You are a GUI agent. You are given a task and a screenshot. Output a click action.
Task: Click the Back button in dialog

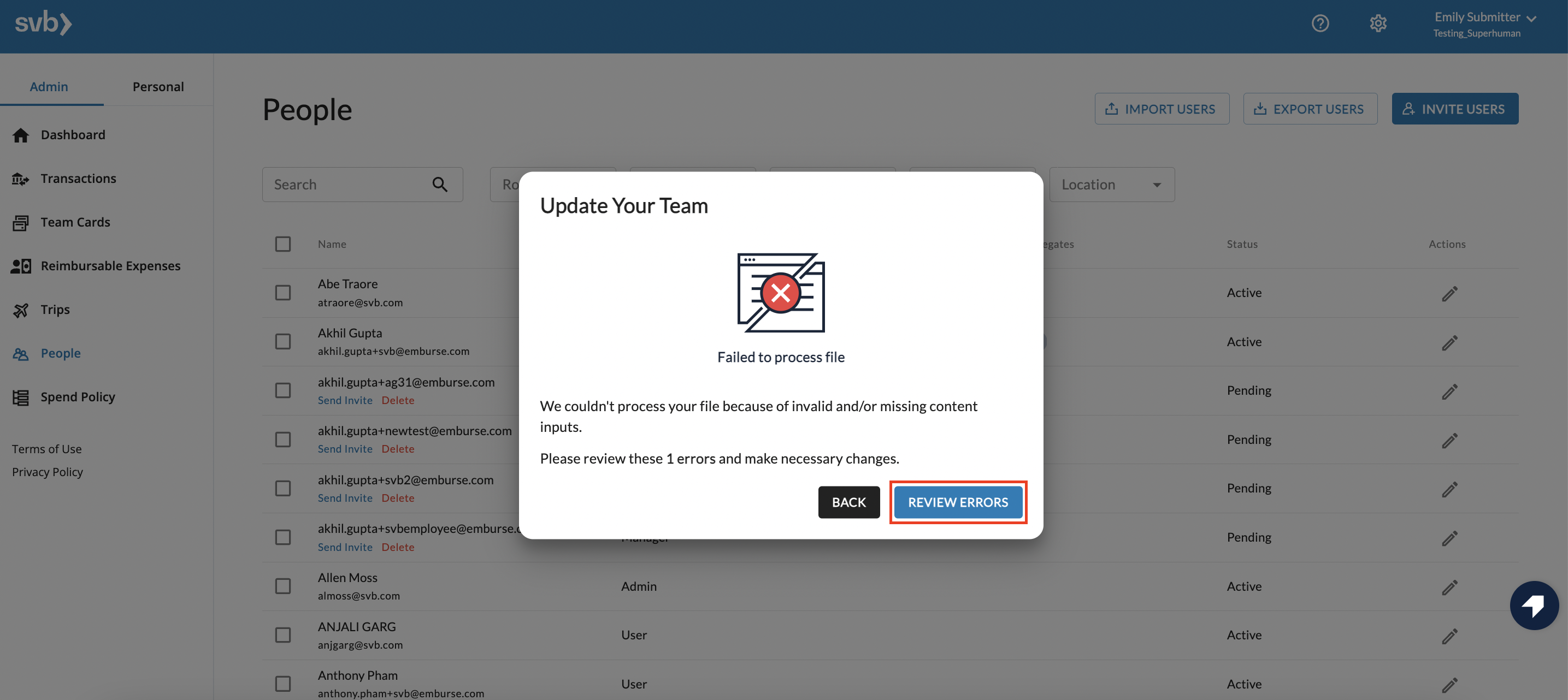point(849,502)
